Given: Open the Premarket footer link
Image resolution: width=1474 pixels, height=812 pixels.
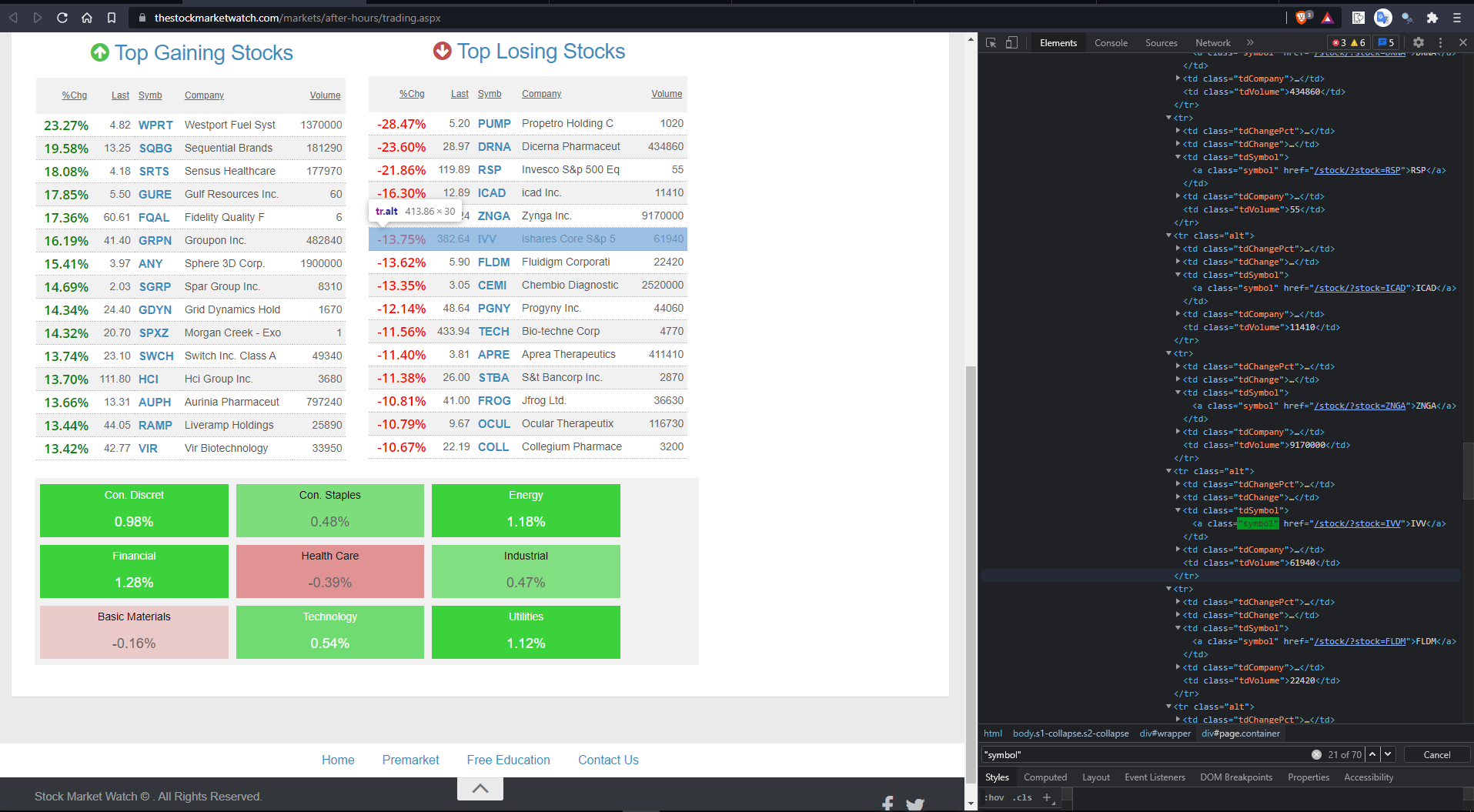Looking at the screenshot, I should tap(410, 760).
